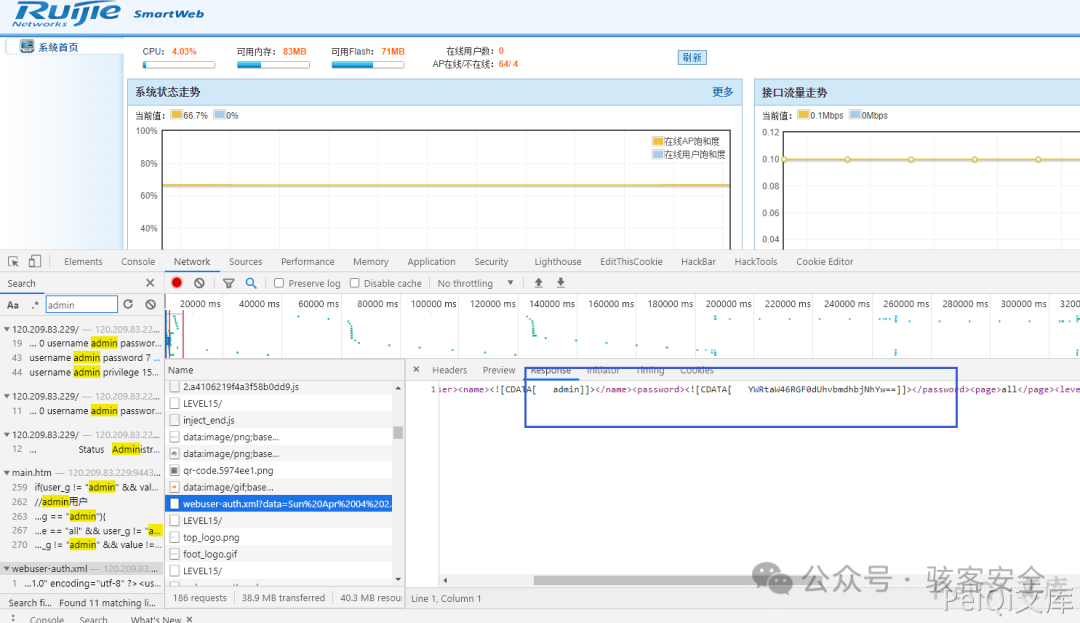Open the Elements tab
Image resolution: width=1080 pixels, height=623 pixels.
83,262
